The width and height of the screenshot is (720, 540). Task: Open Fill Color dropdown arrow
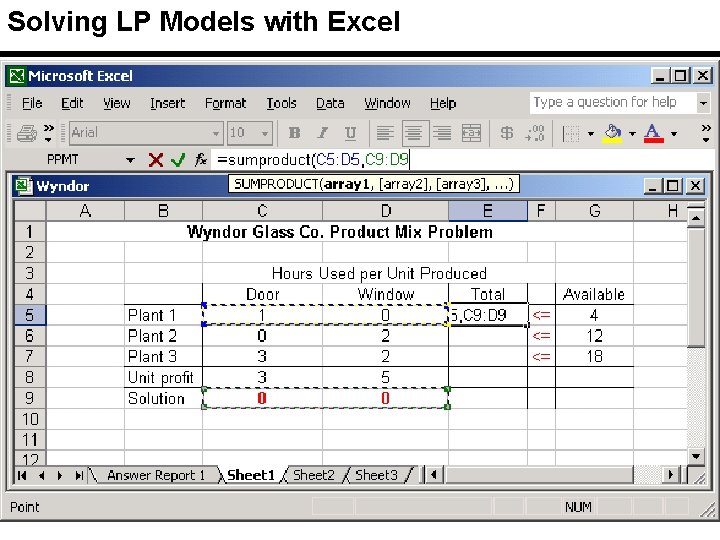click(x=632, y=134)
